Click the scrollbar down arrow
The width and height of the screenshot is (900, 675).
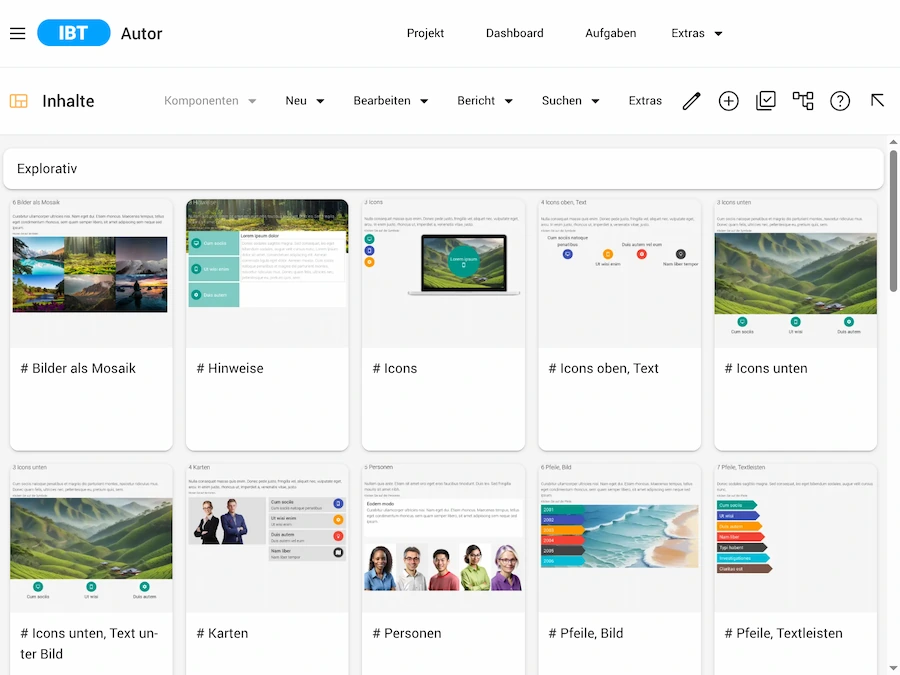[x=893, y=669]
